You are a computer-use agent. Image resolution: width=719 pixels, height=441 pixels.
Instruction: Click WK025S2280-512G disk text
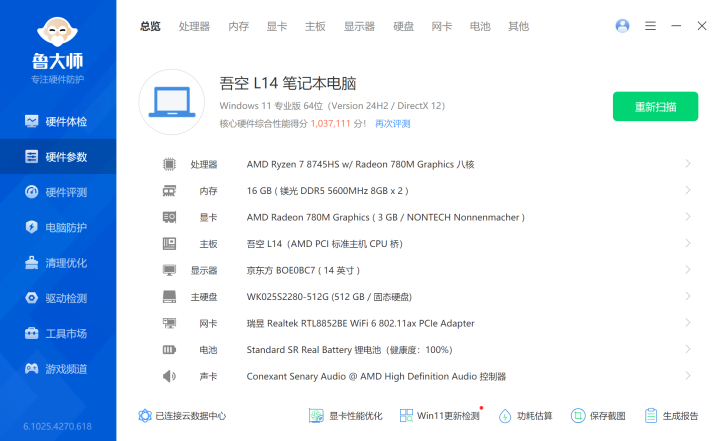click(x=329, y=297)
